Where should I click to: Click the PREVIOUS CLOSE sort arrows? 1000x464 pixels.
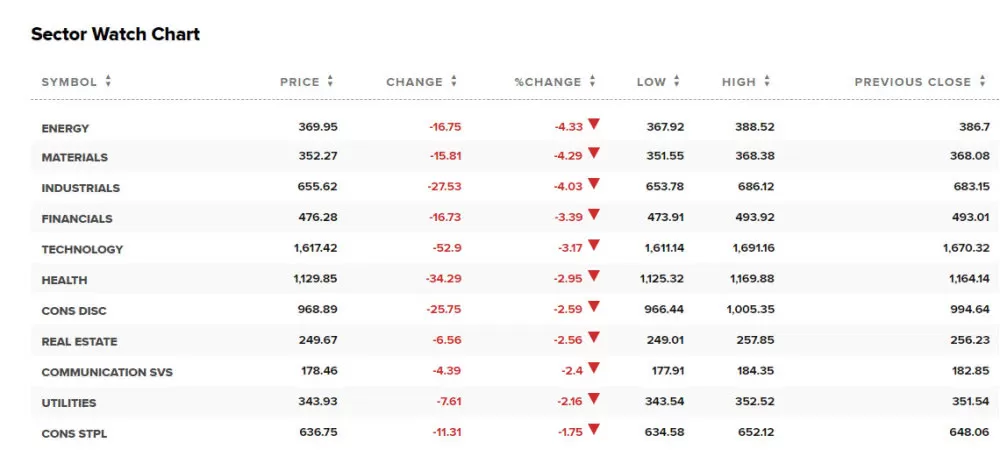pos(983,81)
